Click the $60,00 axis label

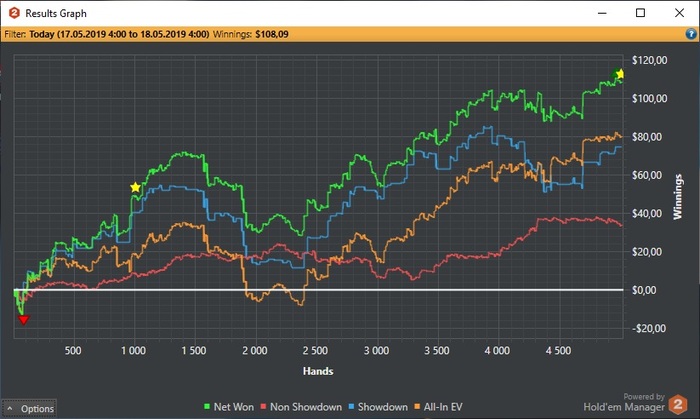647,175
